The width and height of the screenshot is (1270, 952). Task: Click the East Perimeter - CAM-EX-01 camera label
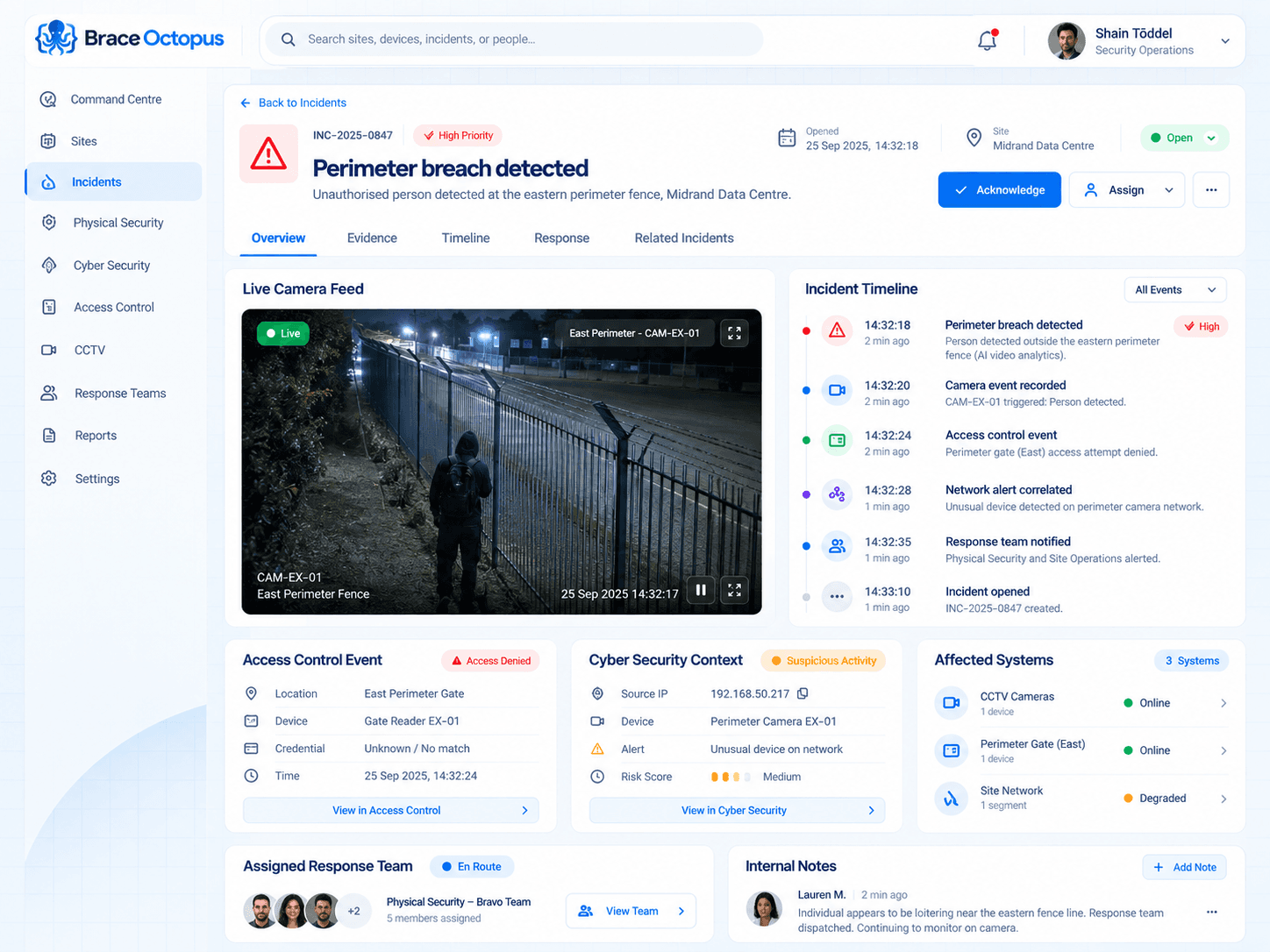coord(634,333)
